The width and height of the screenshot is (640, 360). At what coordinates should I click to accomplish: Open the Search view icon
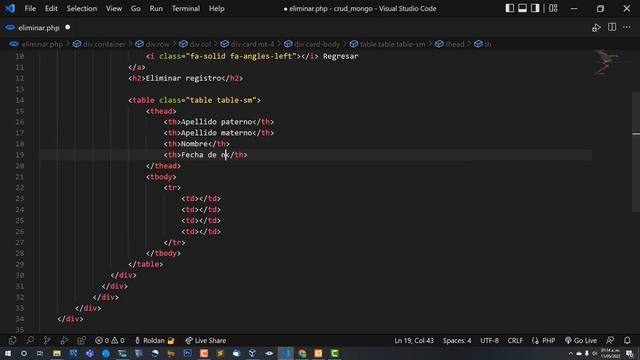click(30, 340)
